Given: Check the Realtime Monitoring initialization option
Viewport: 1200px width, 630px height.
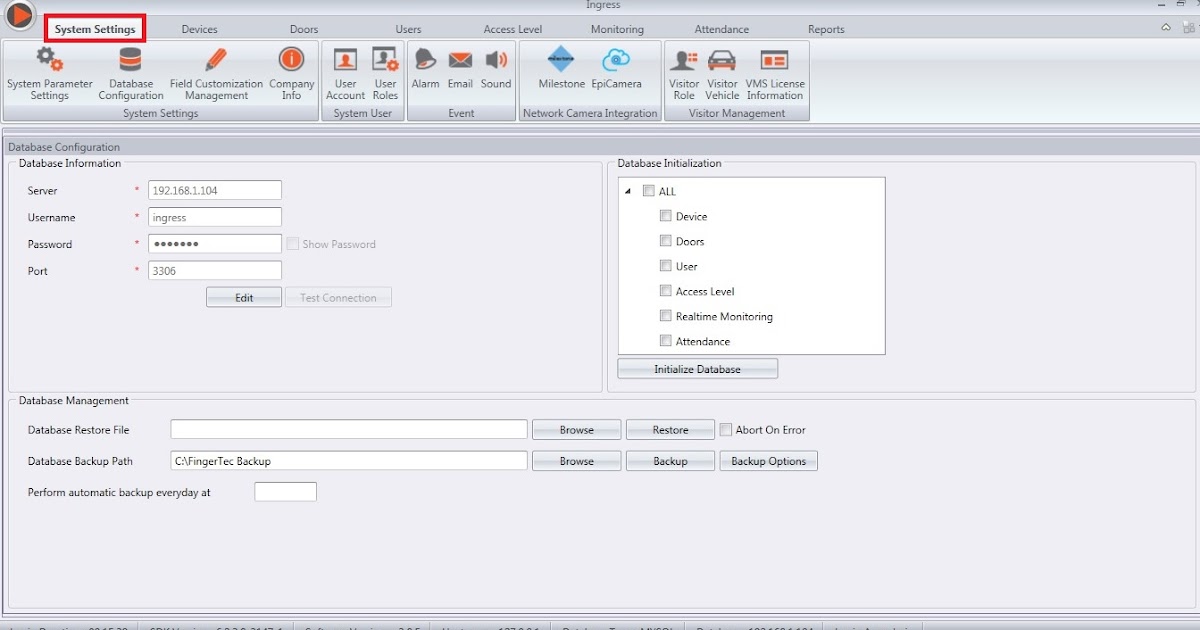Looking at the screenshot, I should (x=666, y=315).
